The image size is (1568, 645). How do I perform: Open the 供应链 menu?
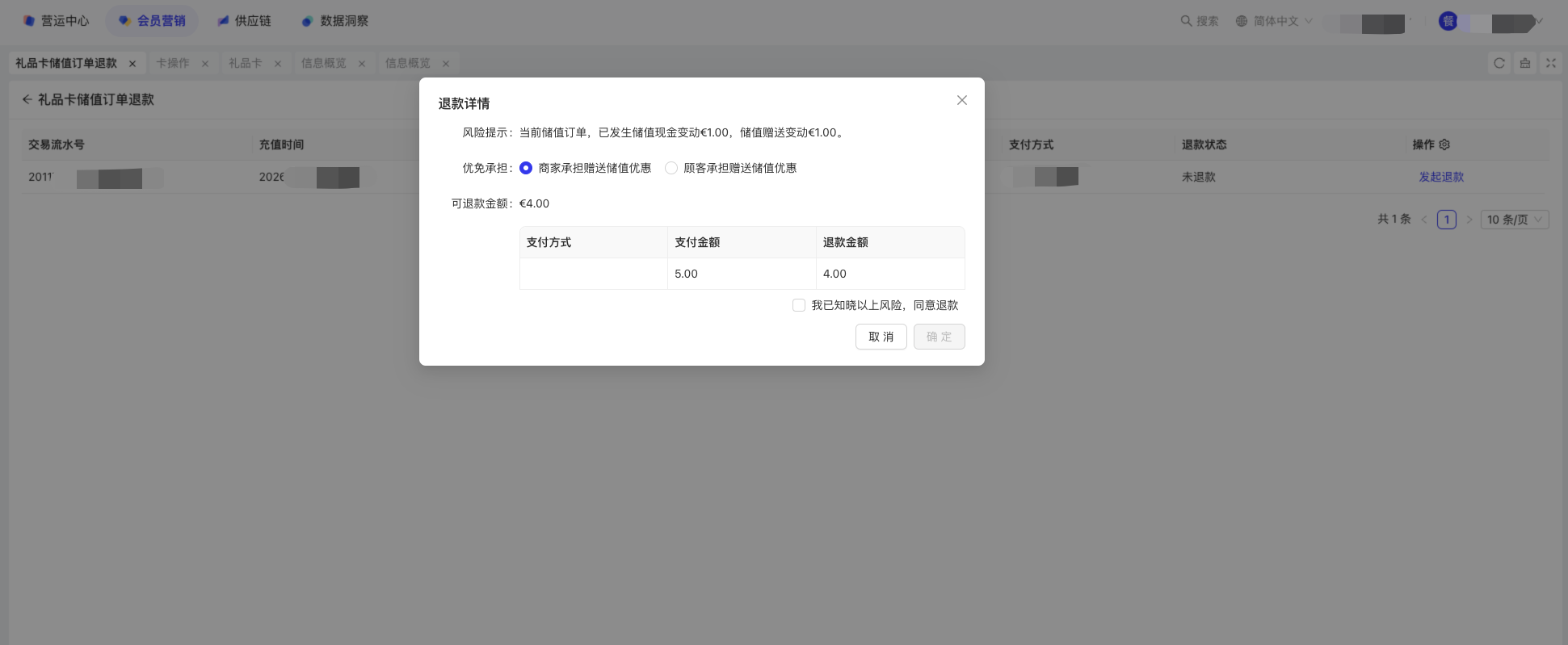click(244, 21)
